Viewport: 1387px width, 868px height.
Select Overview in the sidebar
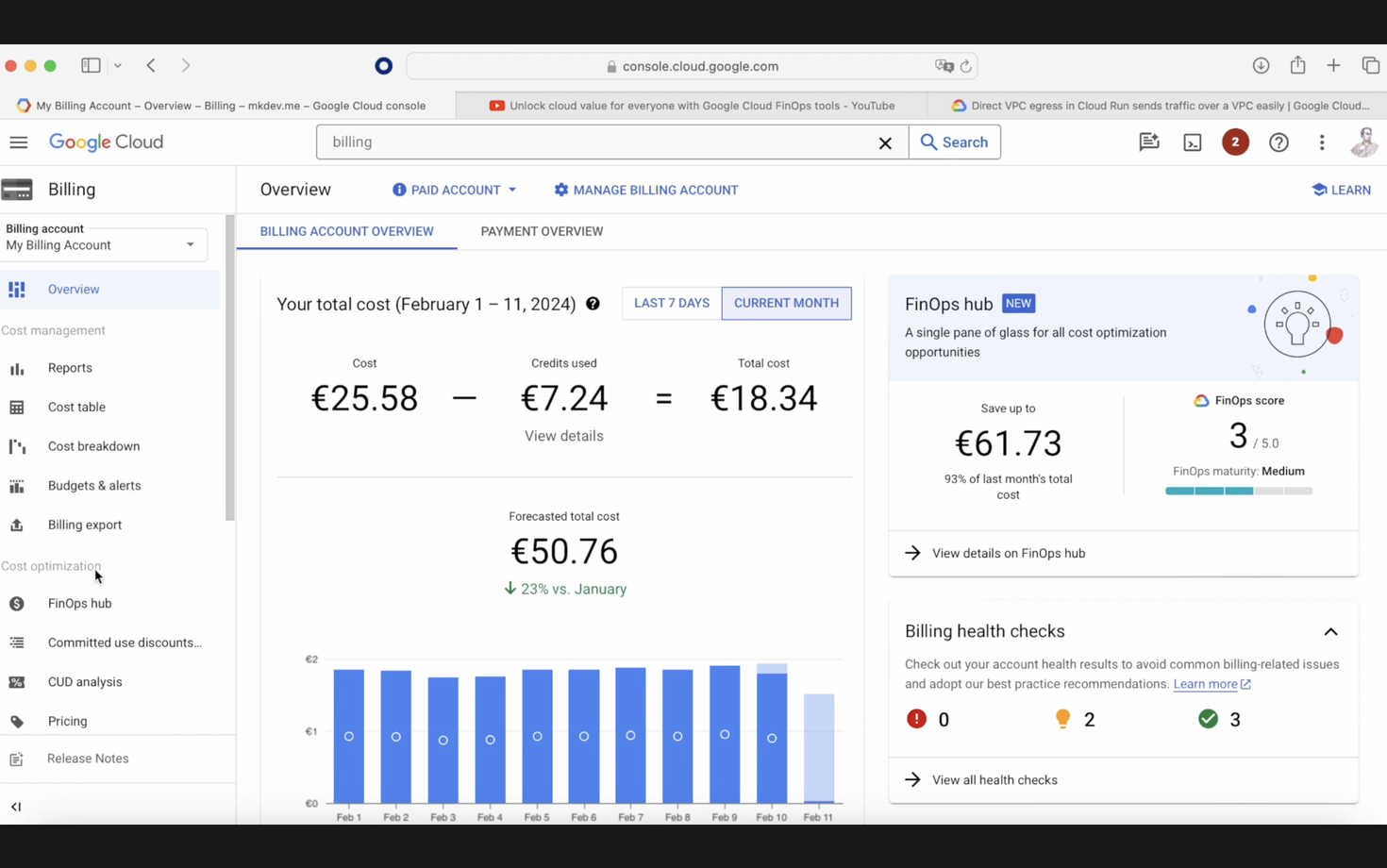[x=109, y=290]
